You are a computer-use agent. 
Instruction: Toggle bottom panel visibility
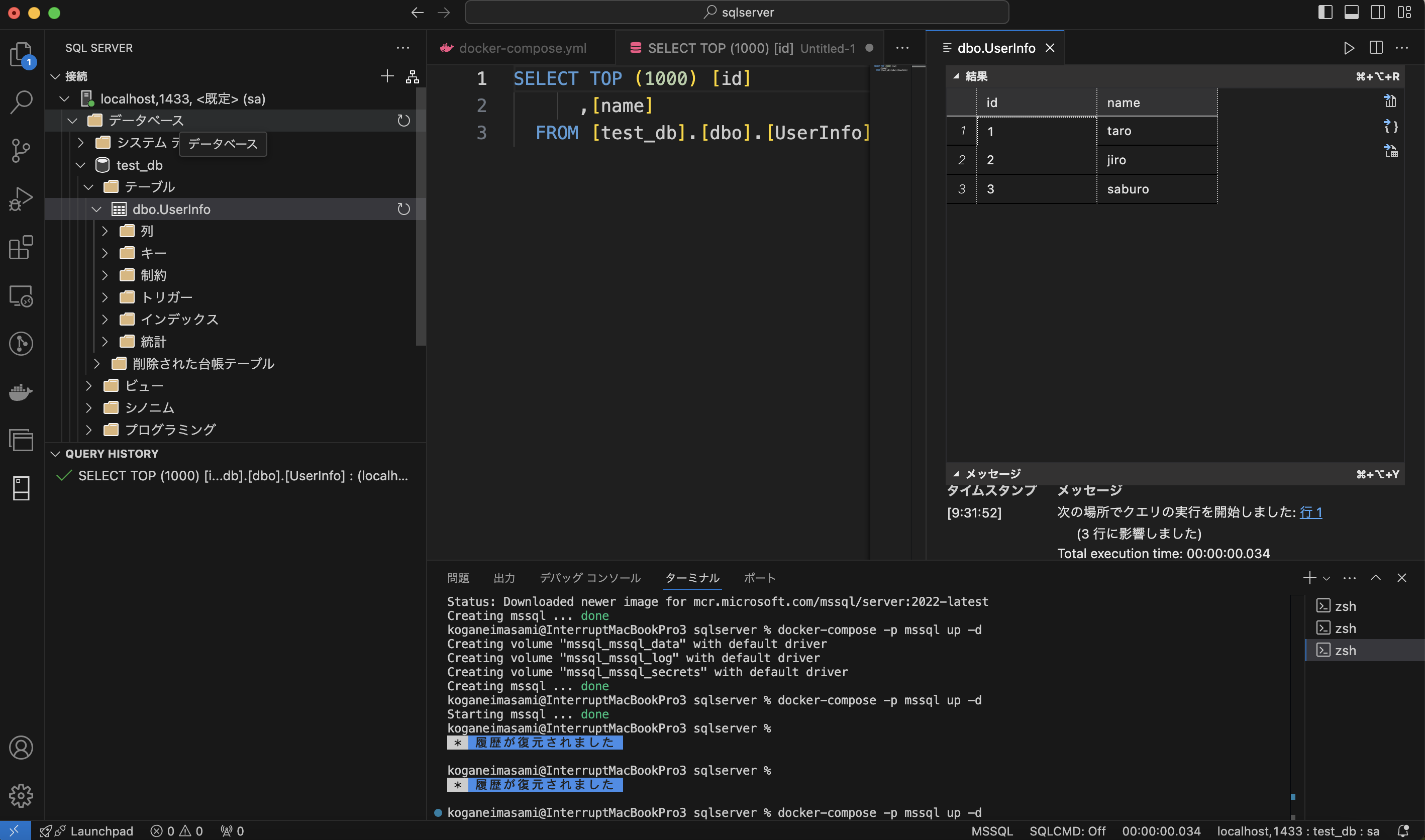point(1352,13)
